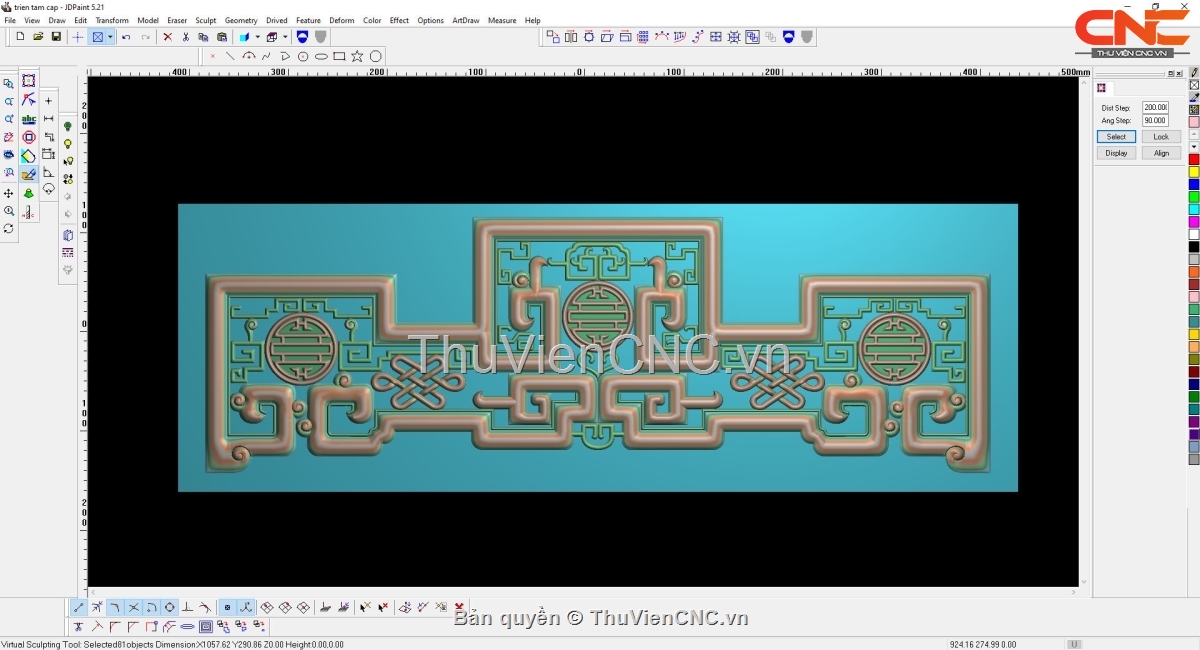
Task: Click the carved relief model in canvas
Action: pos(598,348)
